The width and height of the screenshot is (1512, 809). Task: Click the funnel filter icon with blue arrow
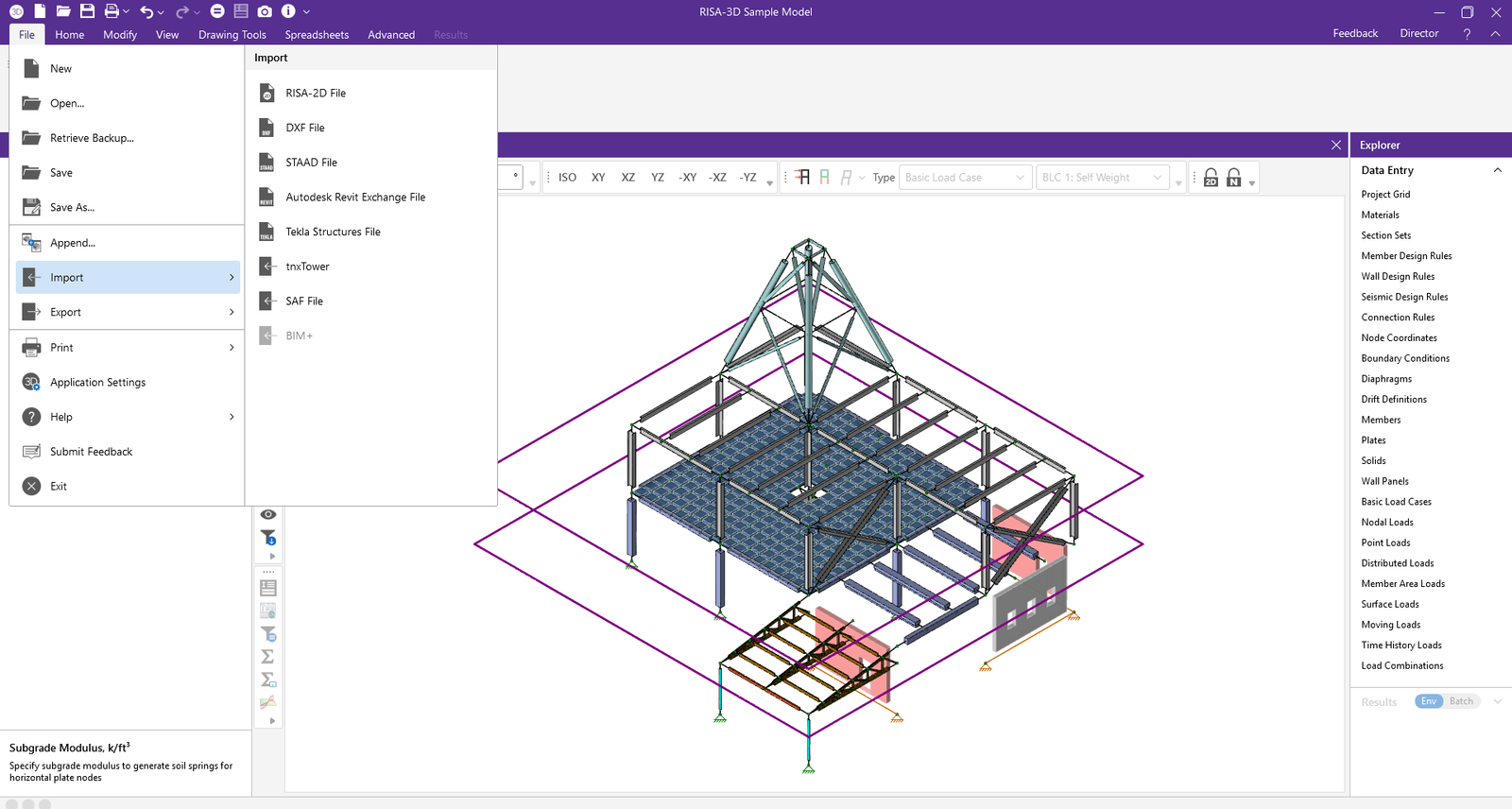tap(268, 538)
